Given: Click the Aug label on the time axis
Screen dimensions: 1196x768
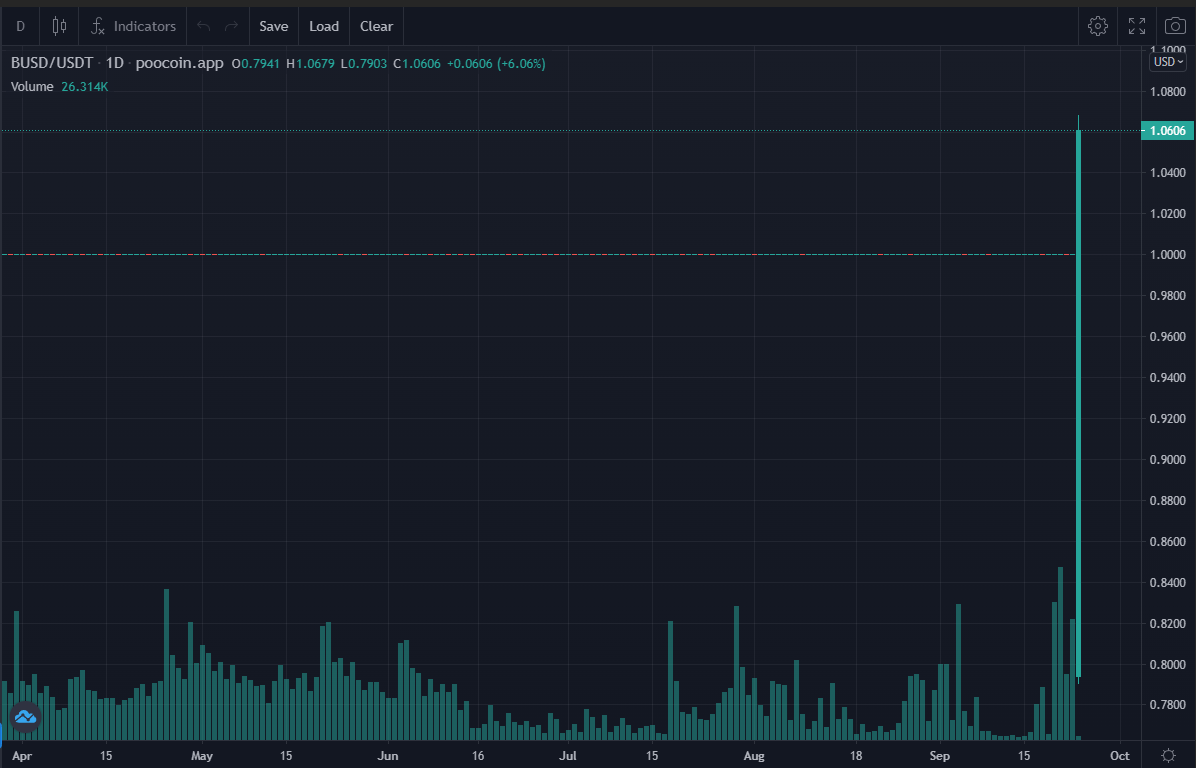Looking at the screenshot, I should tap(754, 756).
